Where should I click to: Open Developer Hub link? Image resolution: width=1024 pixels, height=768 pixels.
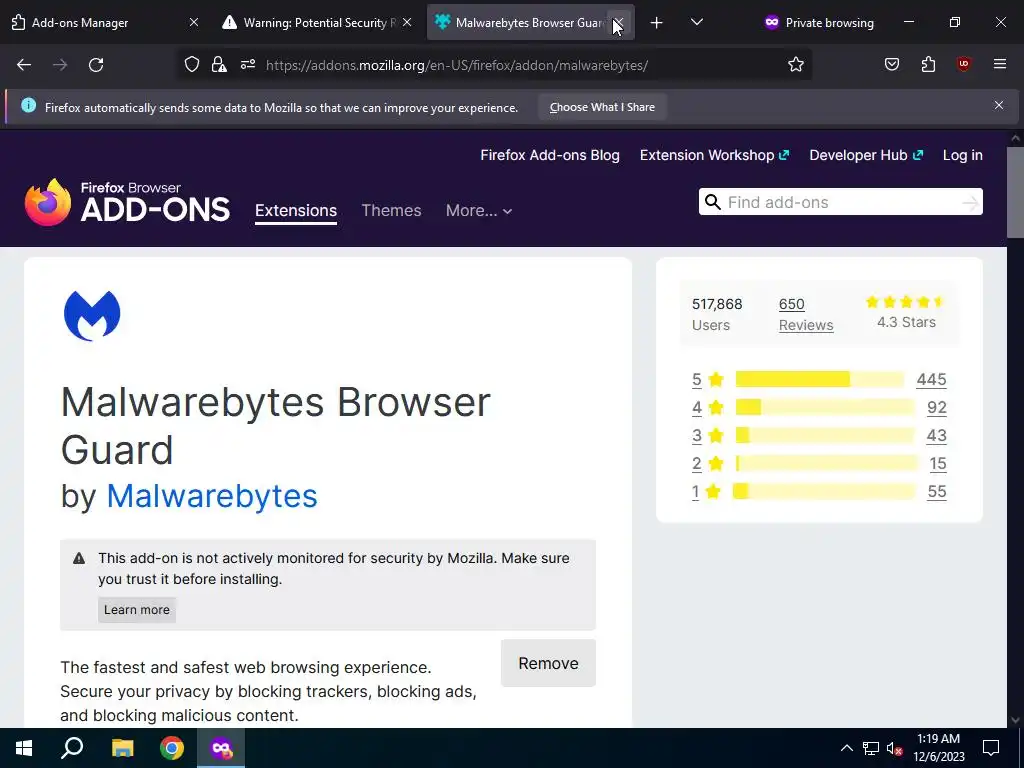coord(866,155)
